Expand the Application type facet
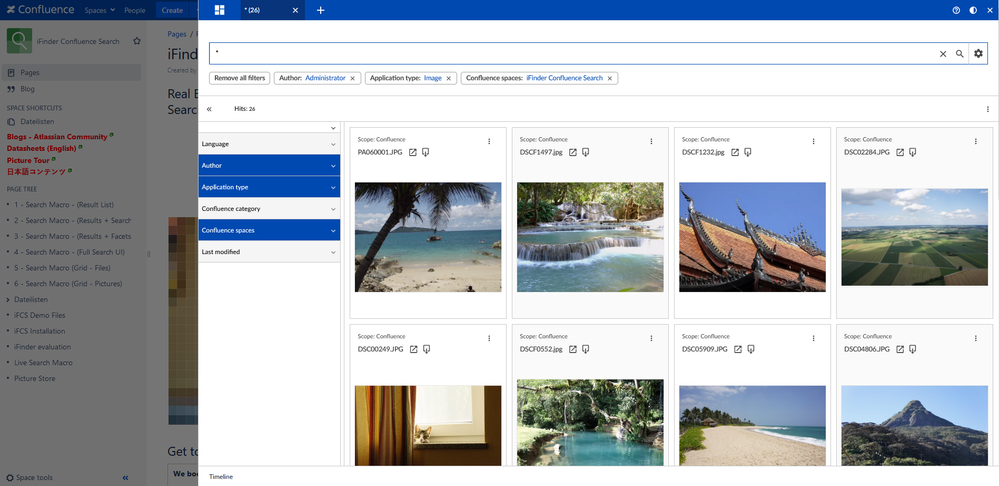This screenshot has width=999, height=486. [269, 187]
